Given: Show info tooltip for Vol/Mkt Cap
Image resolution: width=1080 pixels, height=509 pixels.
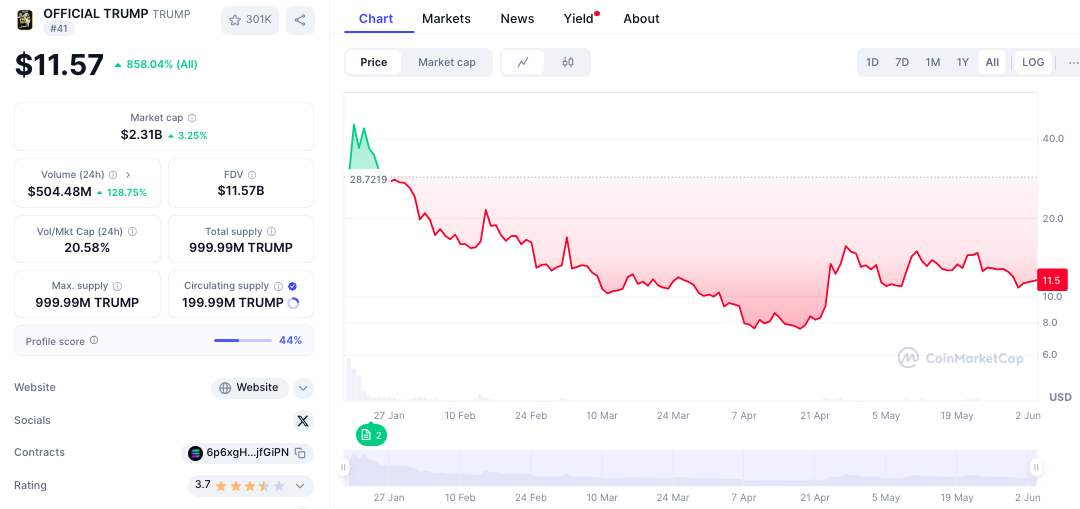Looking at the screenshot, I should (x=132, y=232).
